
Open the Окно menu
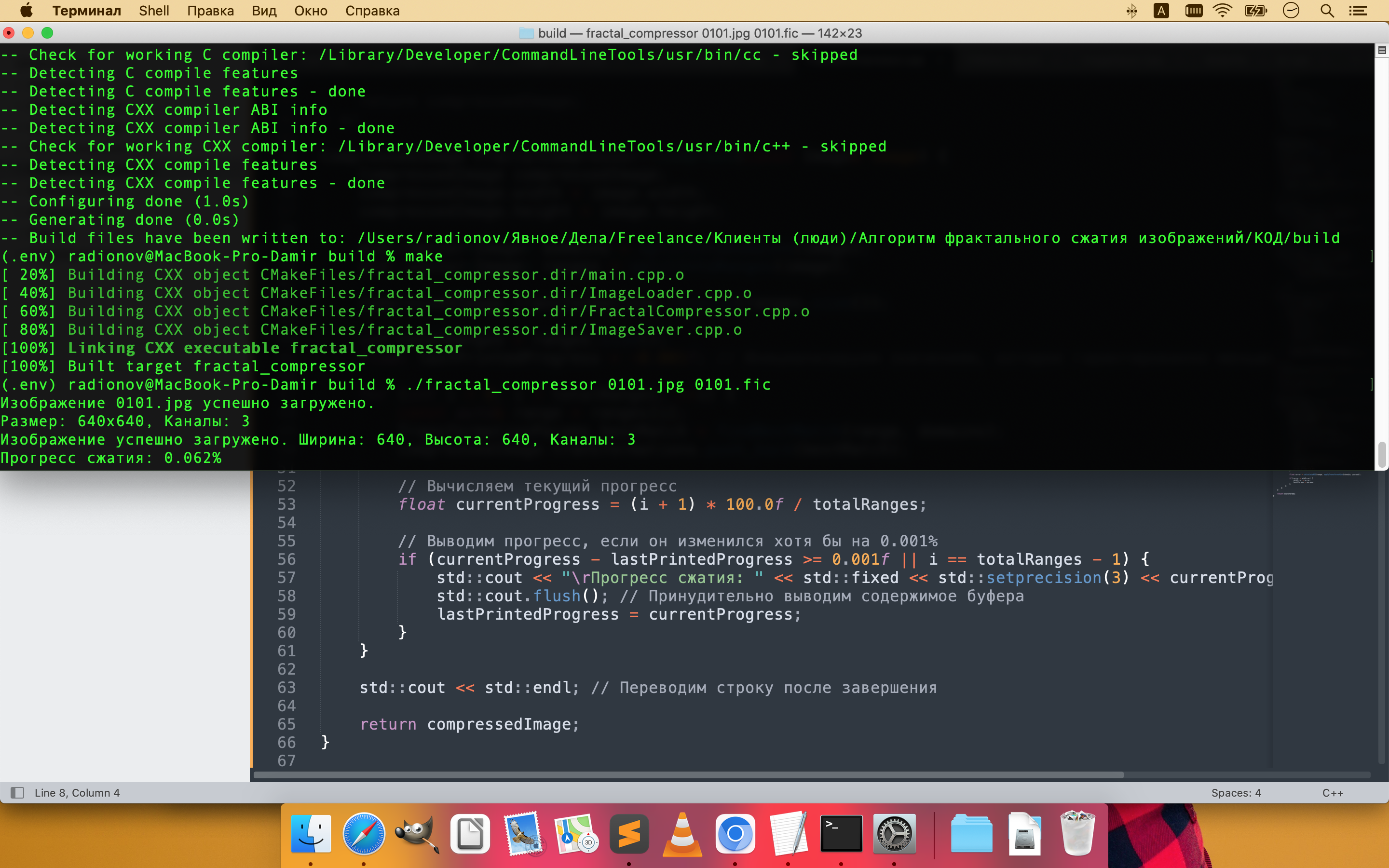pyautogui.click(x=311, y=10)
